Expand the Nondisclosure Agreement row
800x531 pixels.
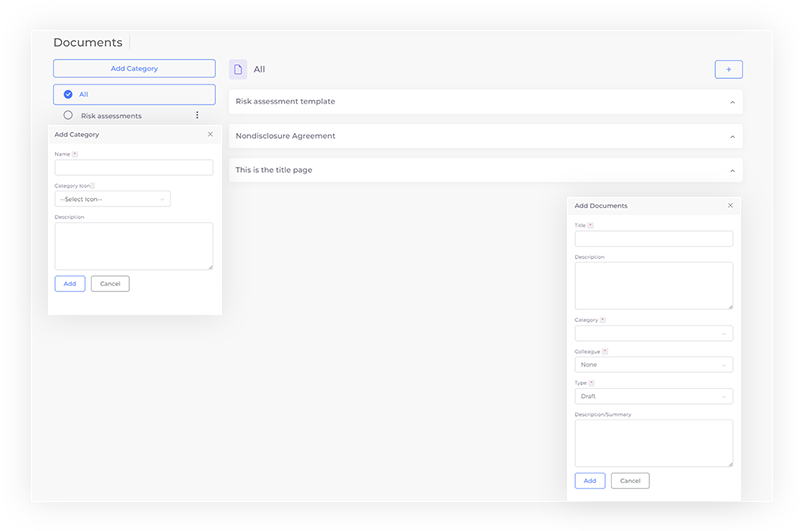pyautogui.click(x=732, y=136)
